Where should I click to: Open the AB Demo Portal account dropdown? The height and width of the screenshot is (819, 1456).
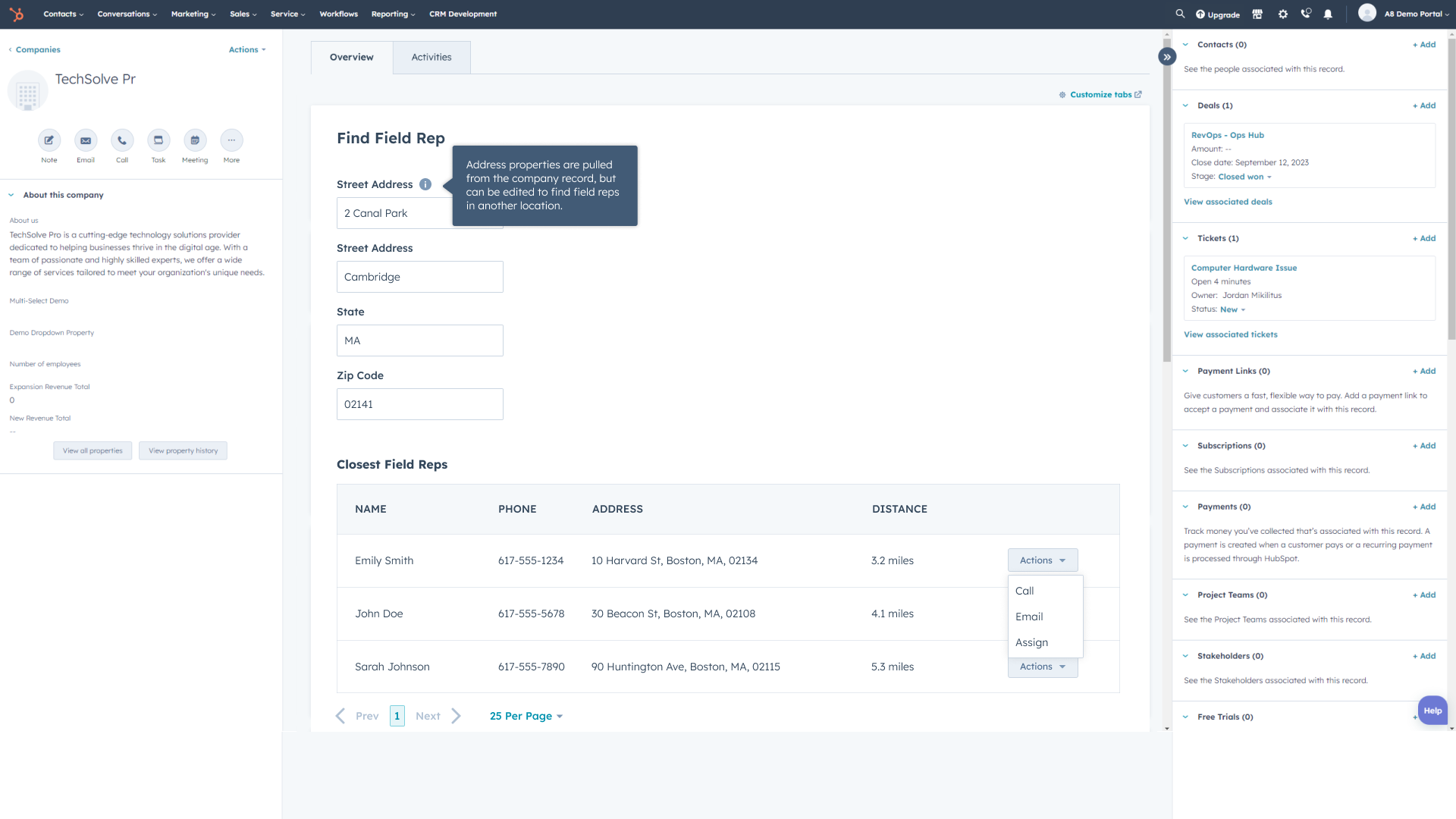pyautogui.click(x=1416, y=14)
